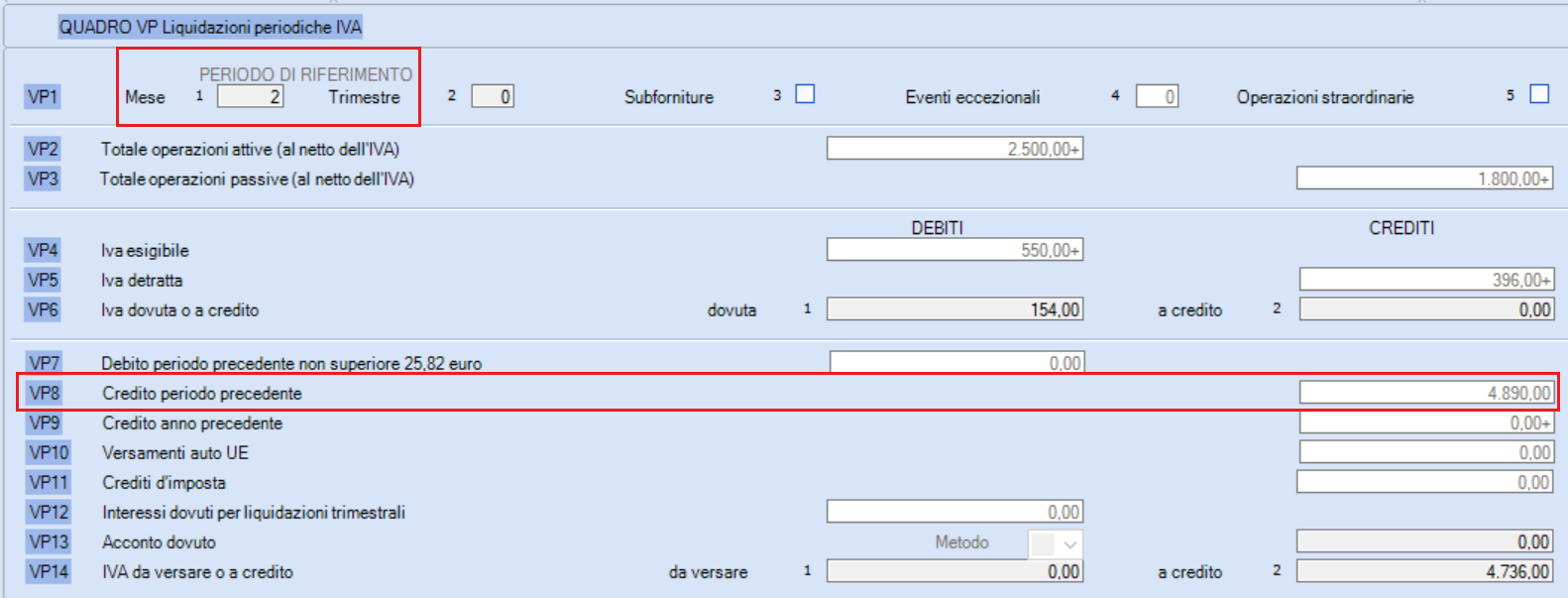
Task: Enable the Operazioni straordinarie checkbox
Action: tap(1539, 94)
